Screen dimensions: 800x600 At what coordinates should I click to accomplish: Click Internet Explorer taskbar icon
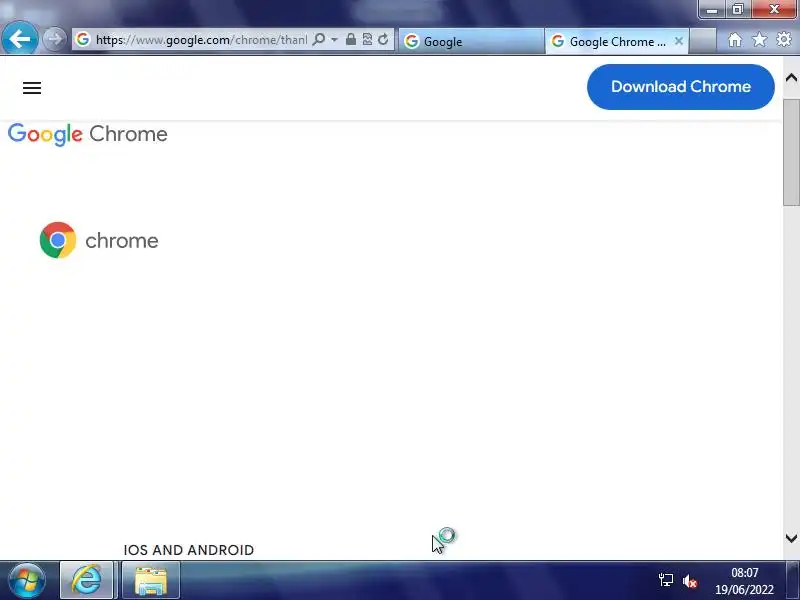coord(86,580)
